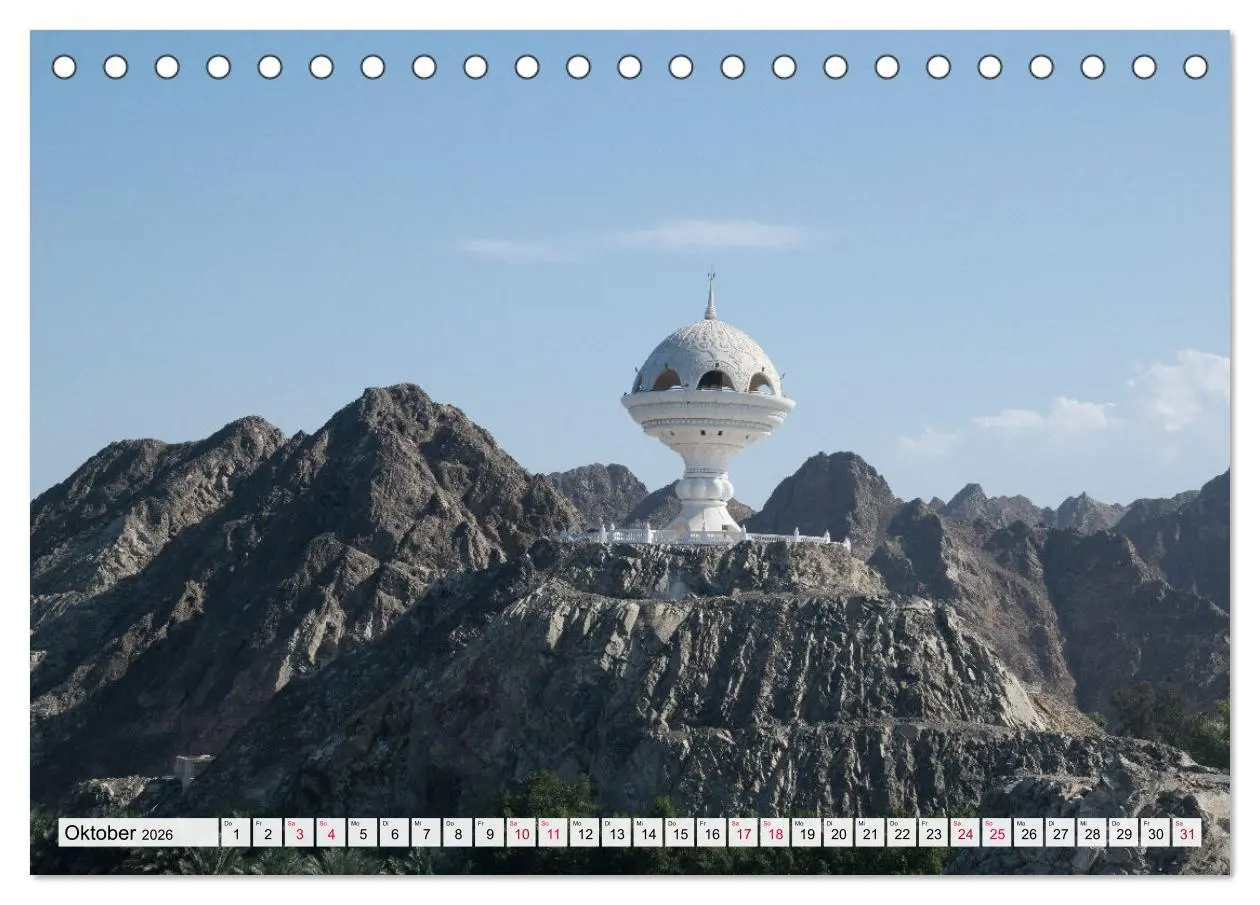Pick date cell 14 (Mi)

(648, 833)
